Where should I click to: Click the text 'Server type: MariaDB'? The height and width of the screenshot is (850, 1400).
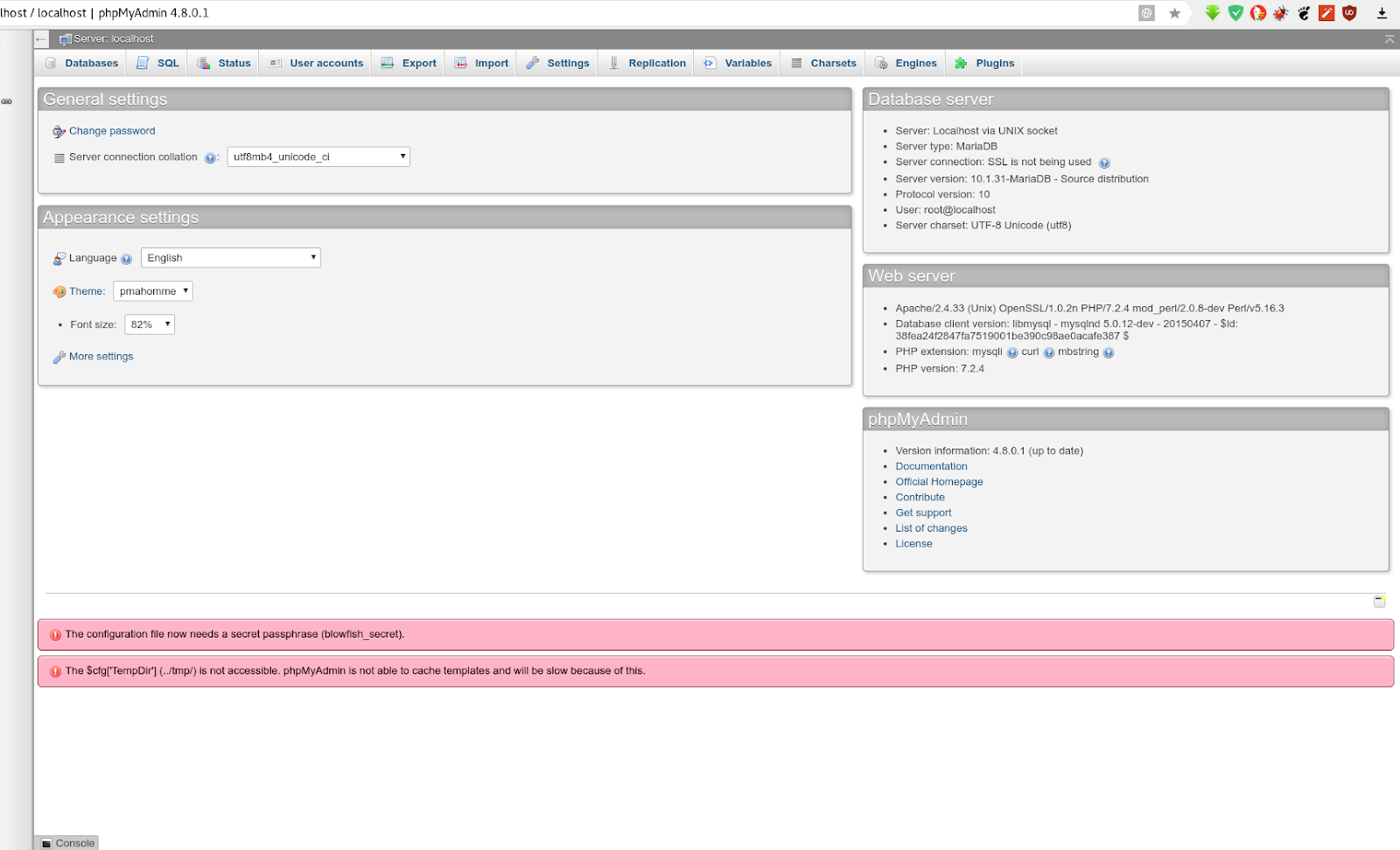point(946,147)
